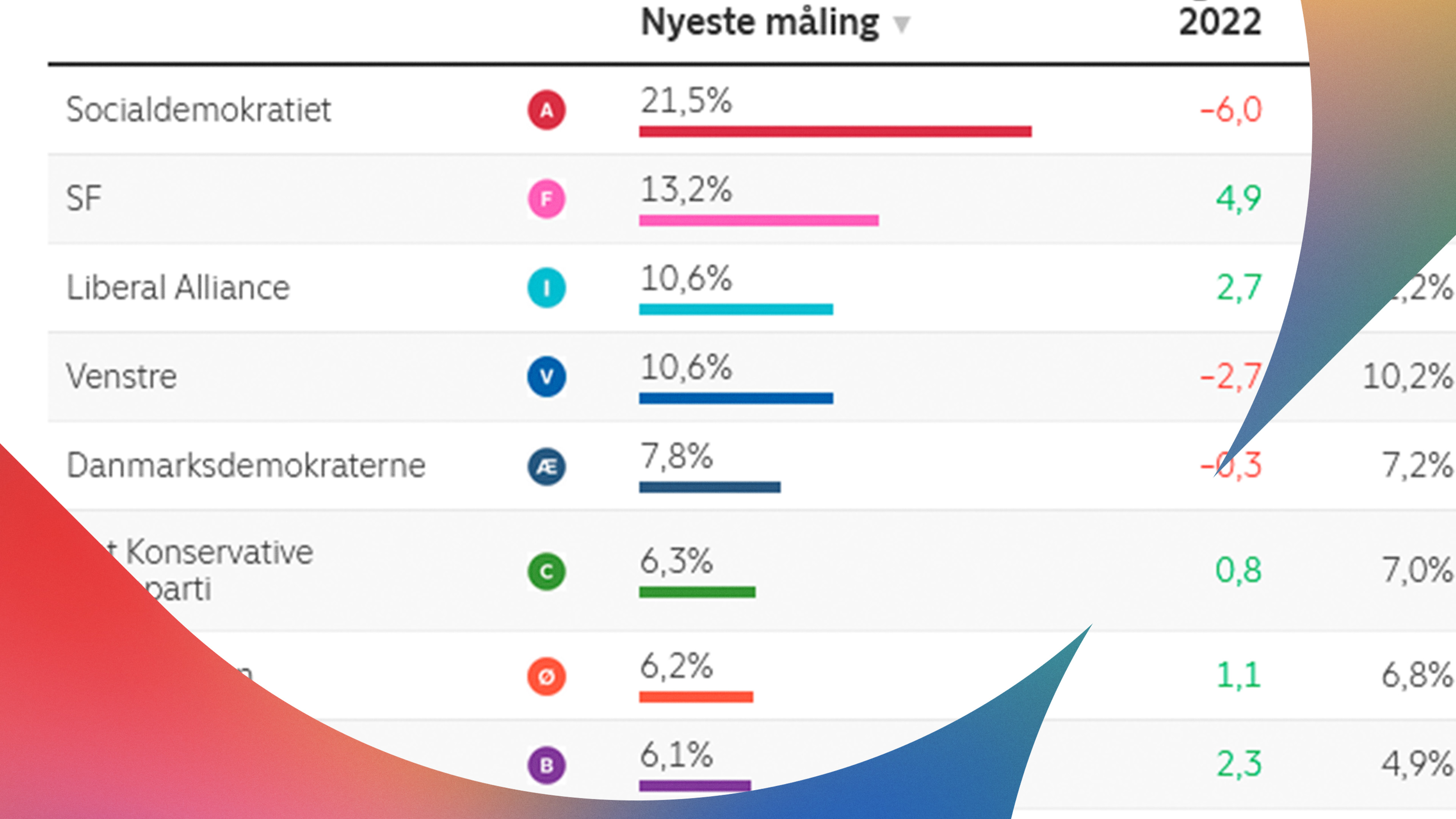Click the Danmarksdemokraterne Æ party icon
This screenshot has height=819, width=1456.
pyautogui.click(x=546, y=466)
